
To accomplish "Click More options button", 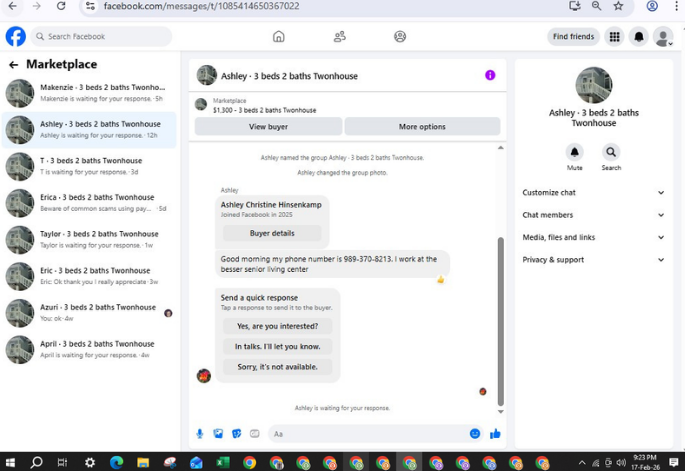I will tap(422, 127).
